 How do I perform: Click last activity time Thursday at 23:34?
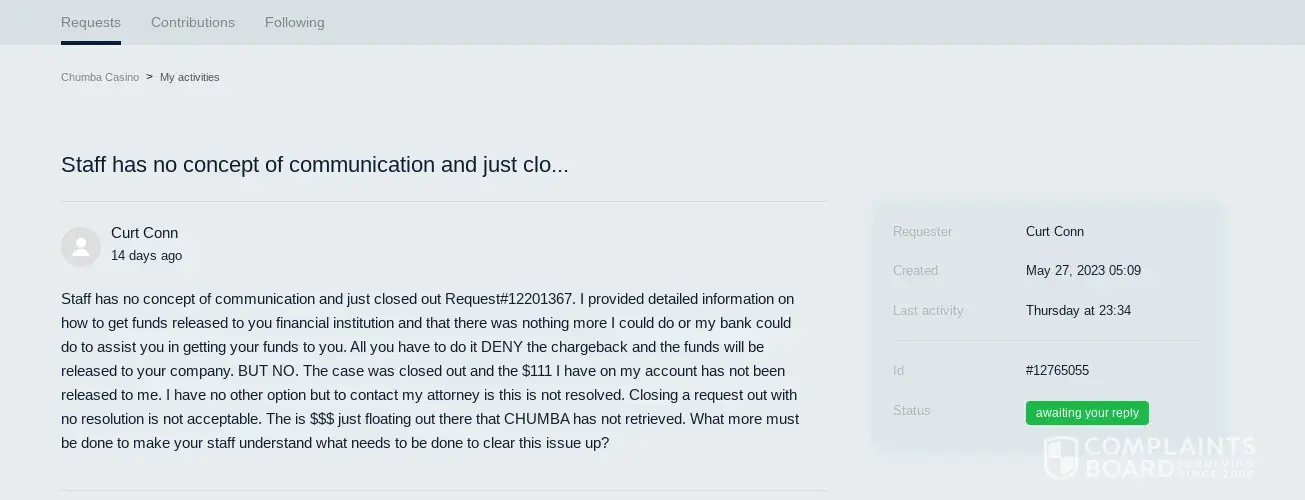click(x=1078, y=311)
